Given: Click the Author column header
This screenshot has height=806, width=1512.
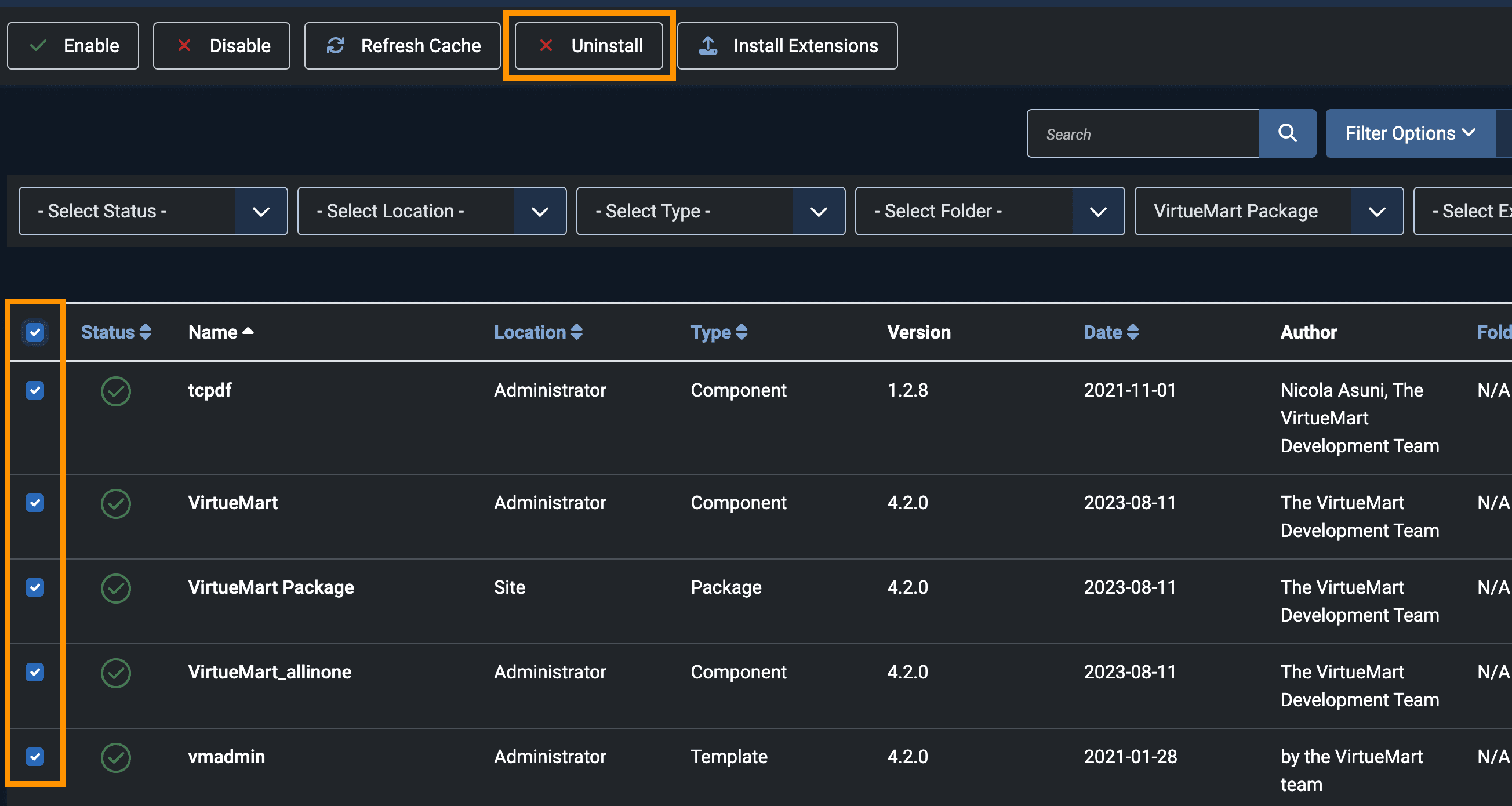Looking at the screenshot, I should pyautogui.click(x=1309, y=332).
